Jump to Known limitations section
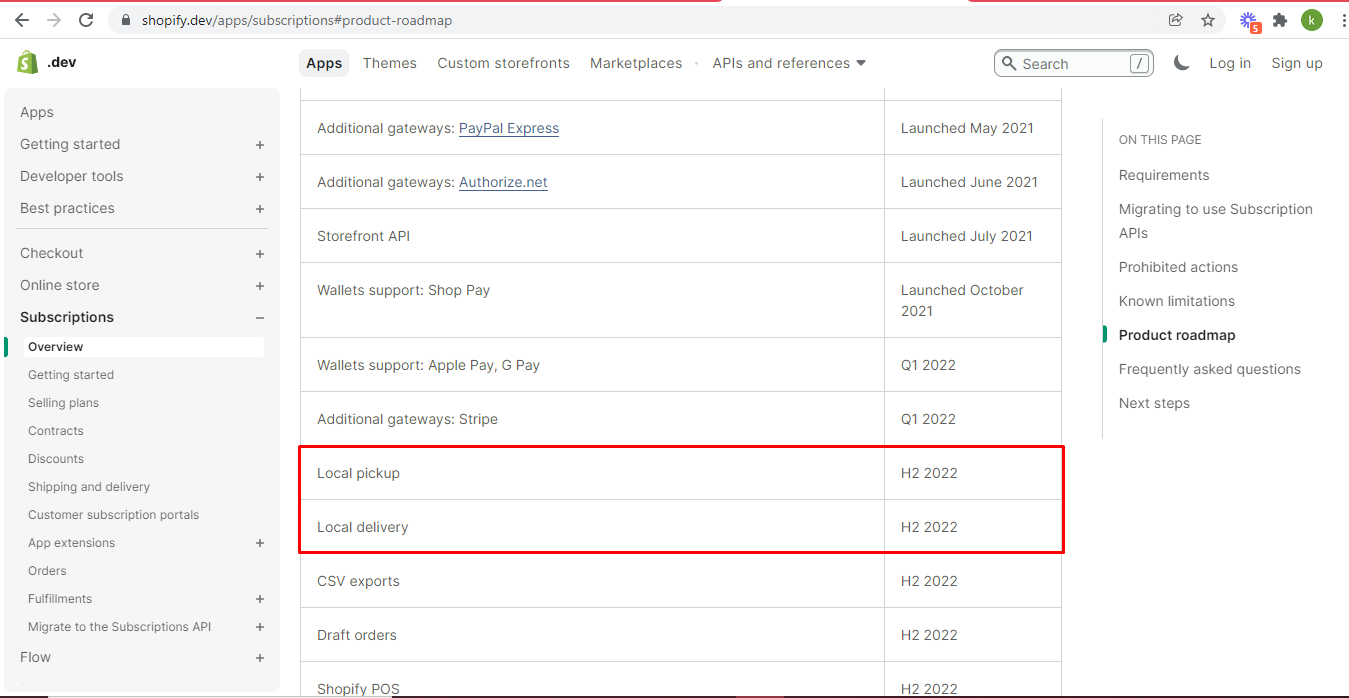This screenshot has width=1349, height=698. coord(1176,301)
